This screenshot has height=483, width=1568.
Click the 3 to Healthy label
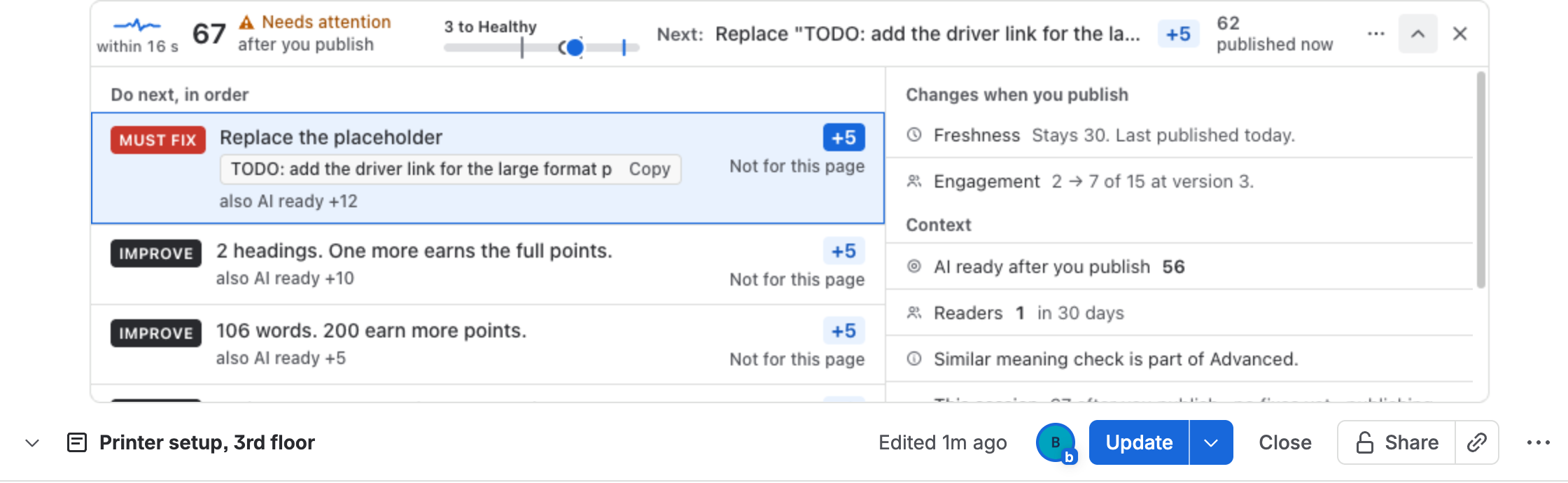[x=490, y=27]
